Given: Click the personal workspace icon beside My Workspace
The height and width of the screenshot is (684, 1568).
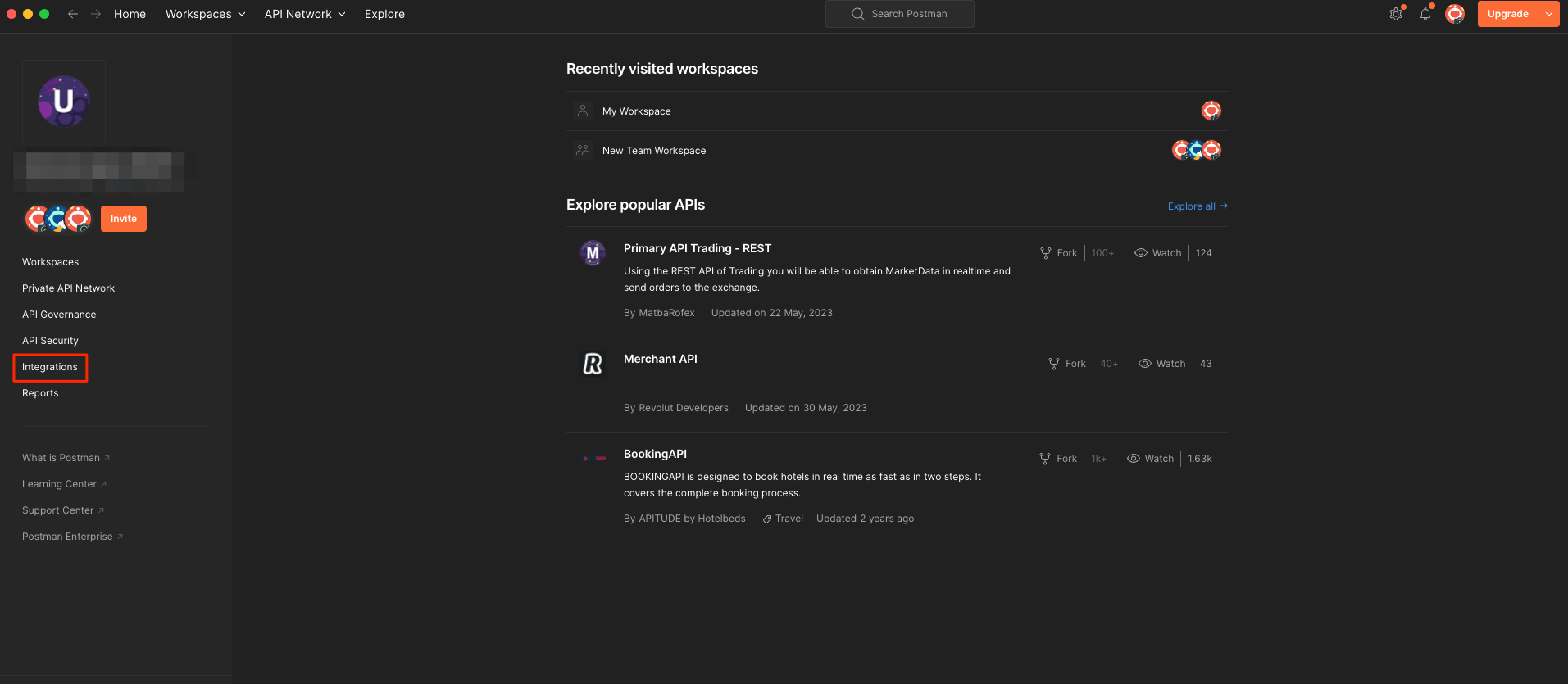Looking at the screenshot, I should pyautogui.click(x=583, y=111).
